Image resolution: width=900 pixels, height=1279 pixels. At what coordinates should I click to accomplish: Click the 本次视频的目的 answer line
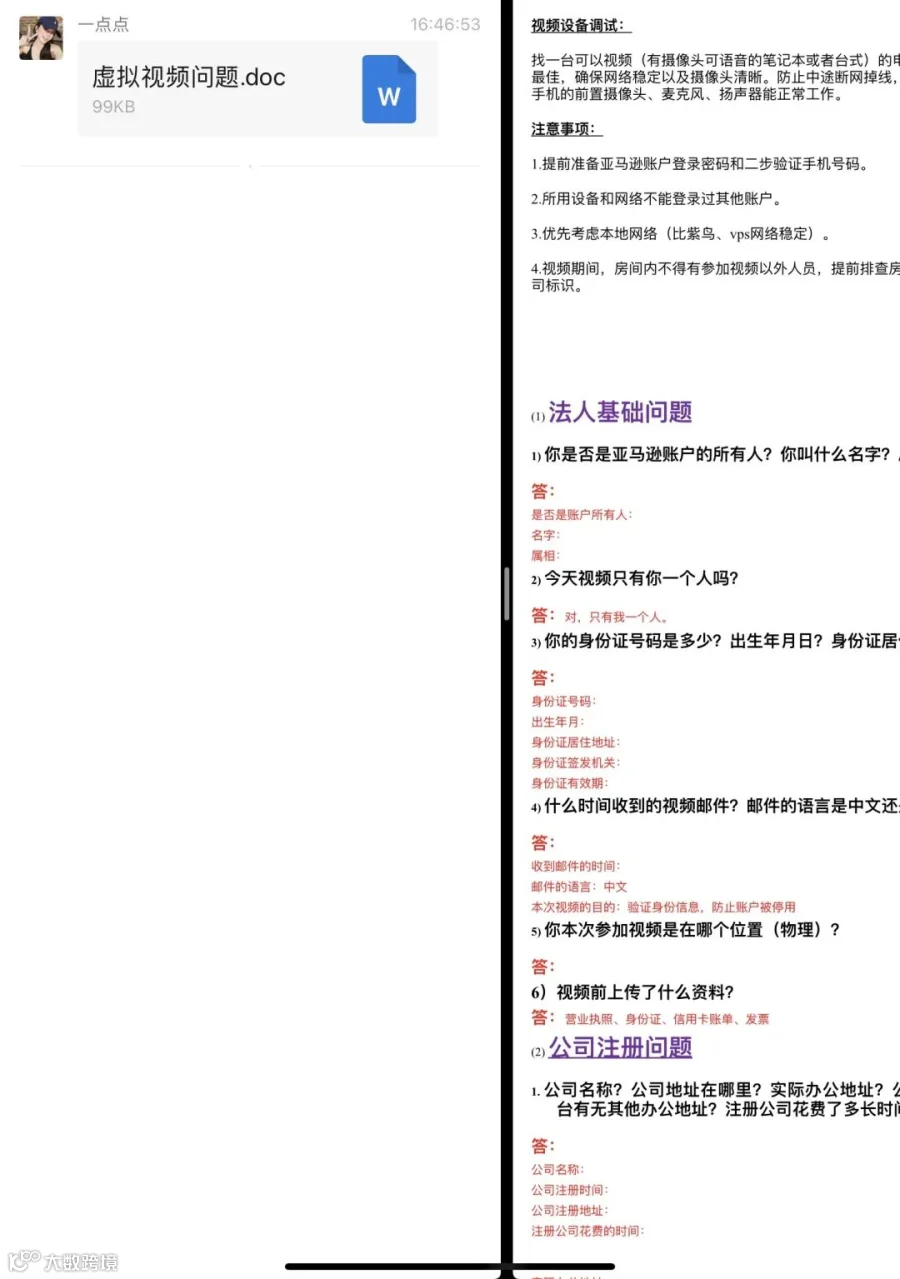click(663, 907)
